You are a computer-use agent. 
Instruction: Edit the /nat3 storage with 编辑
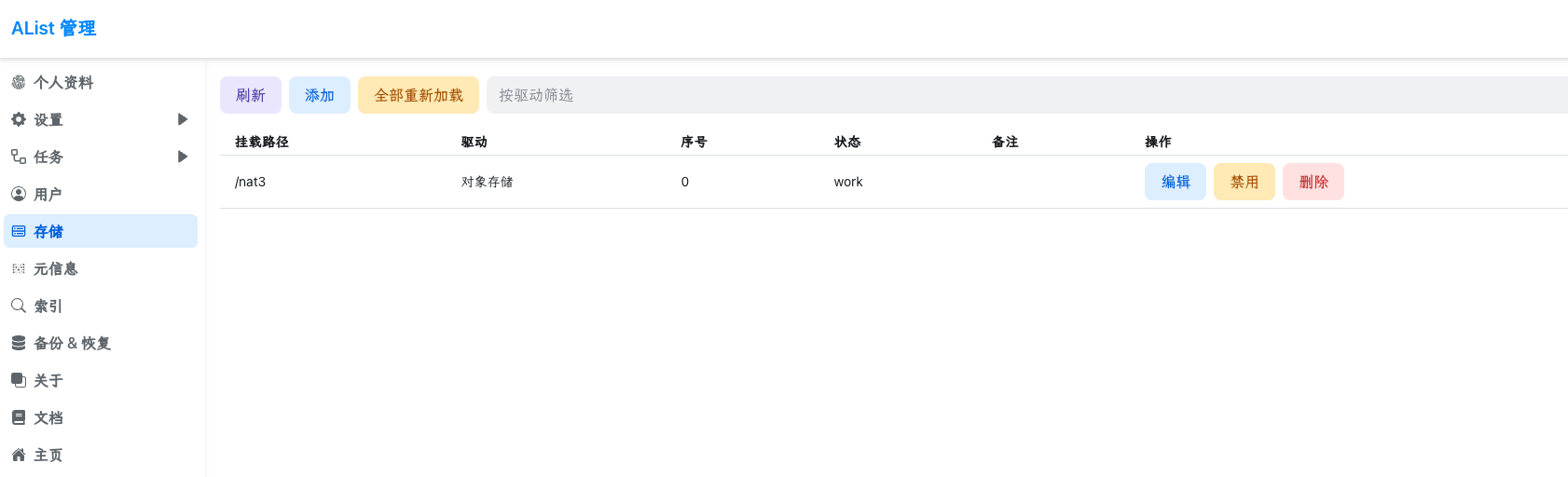click(1176, 182)
